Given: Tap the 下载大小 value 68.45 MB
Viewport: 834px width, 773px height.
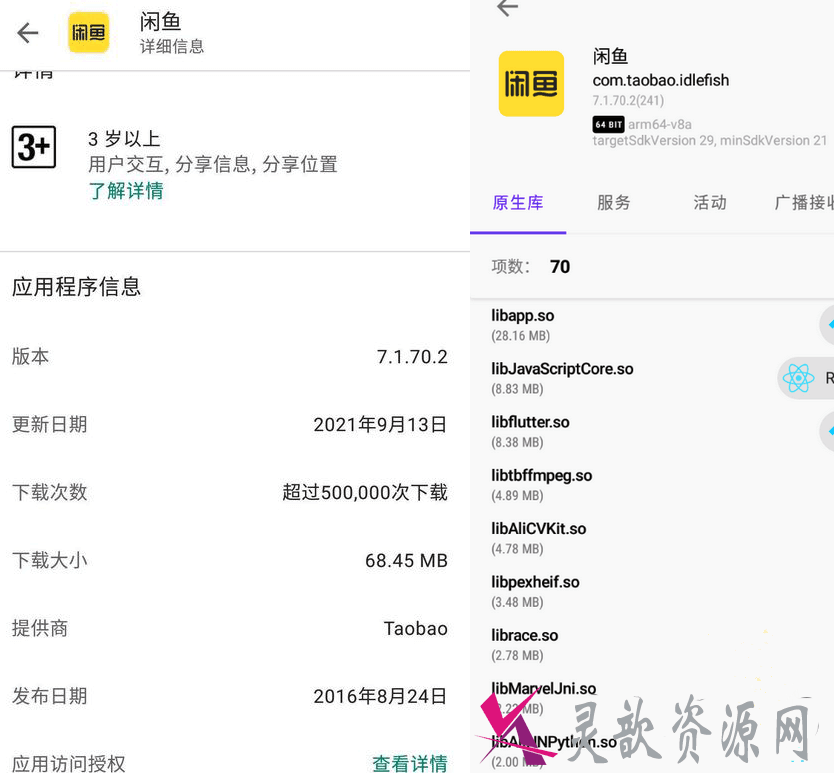Looking at the screenshot, I should (x=406, y=561).
